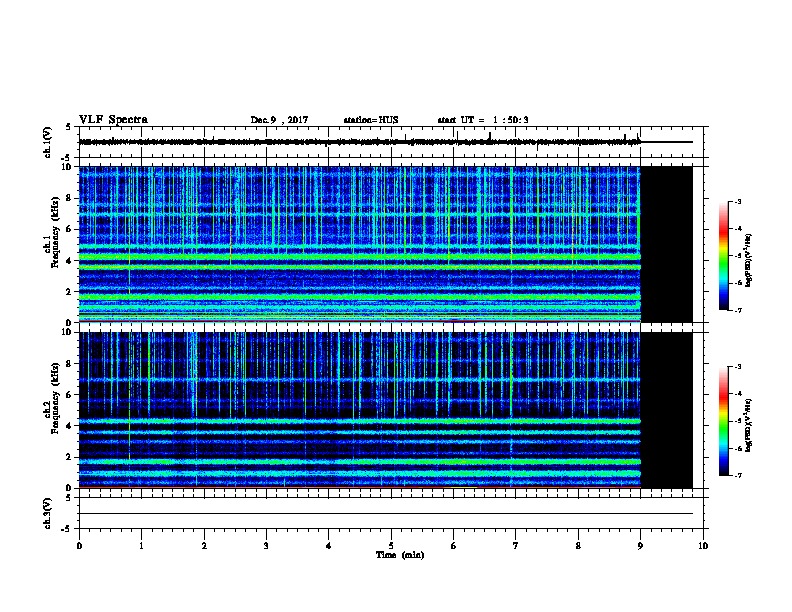Click the 3 tick on time axis
Image resolution: width=792 pixels, height=612 pixels.
point(266,546)
